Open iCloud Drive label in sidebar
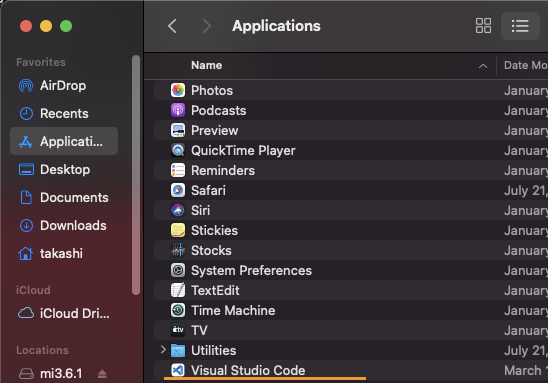The width and height of the screenshot is (548, 383). coord(74,313)
